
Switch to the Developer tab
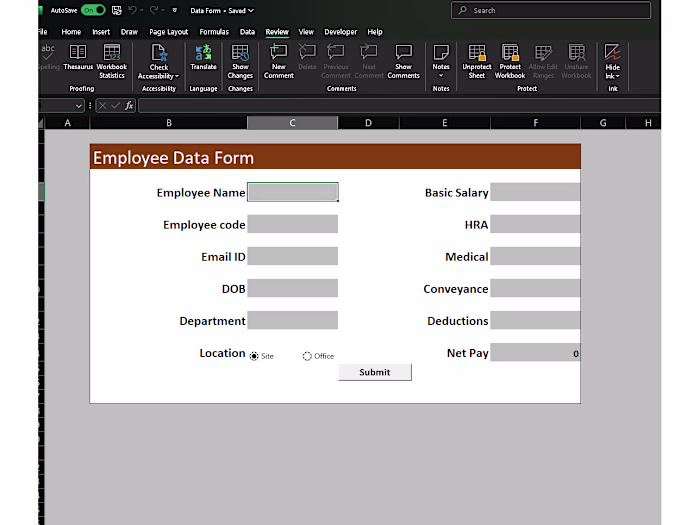(x=341, y=32)
